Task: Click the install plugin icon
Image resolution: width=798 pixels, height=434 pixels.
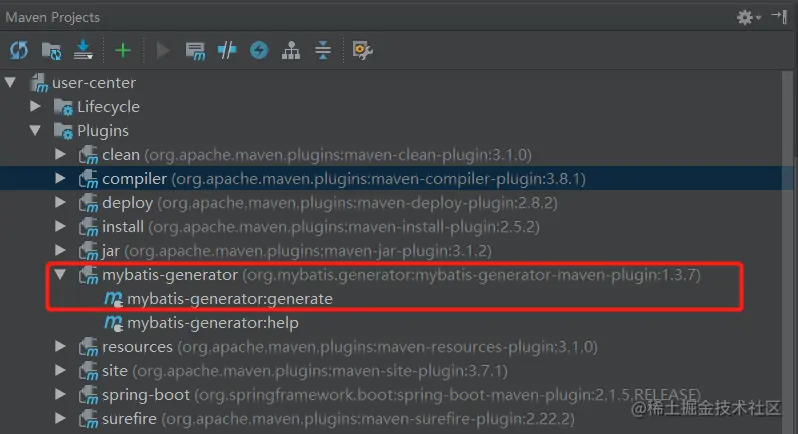Action: tap(88, 226)
